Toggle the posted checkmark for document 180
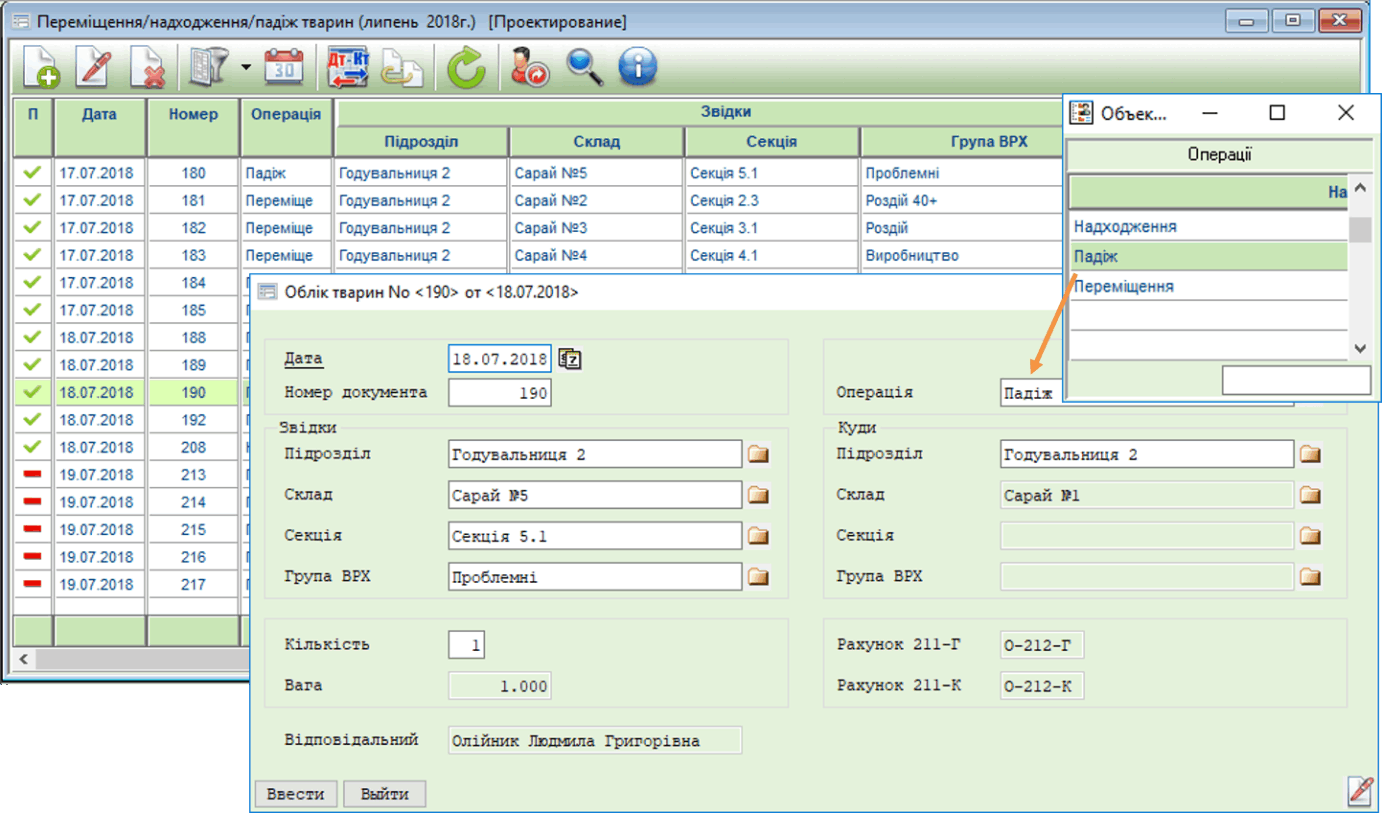This screenshot has width=1382, height=813. (x=32, y=173)
